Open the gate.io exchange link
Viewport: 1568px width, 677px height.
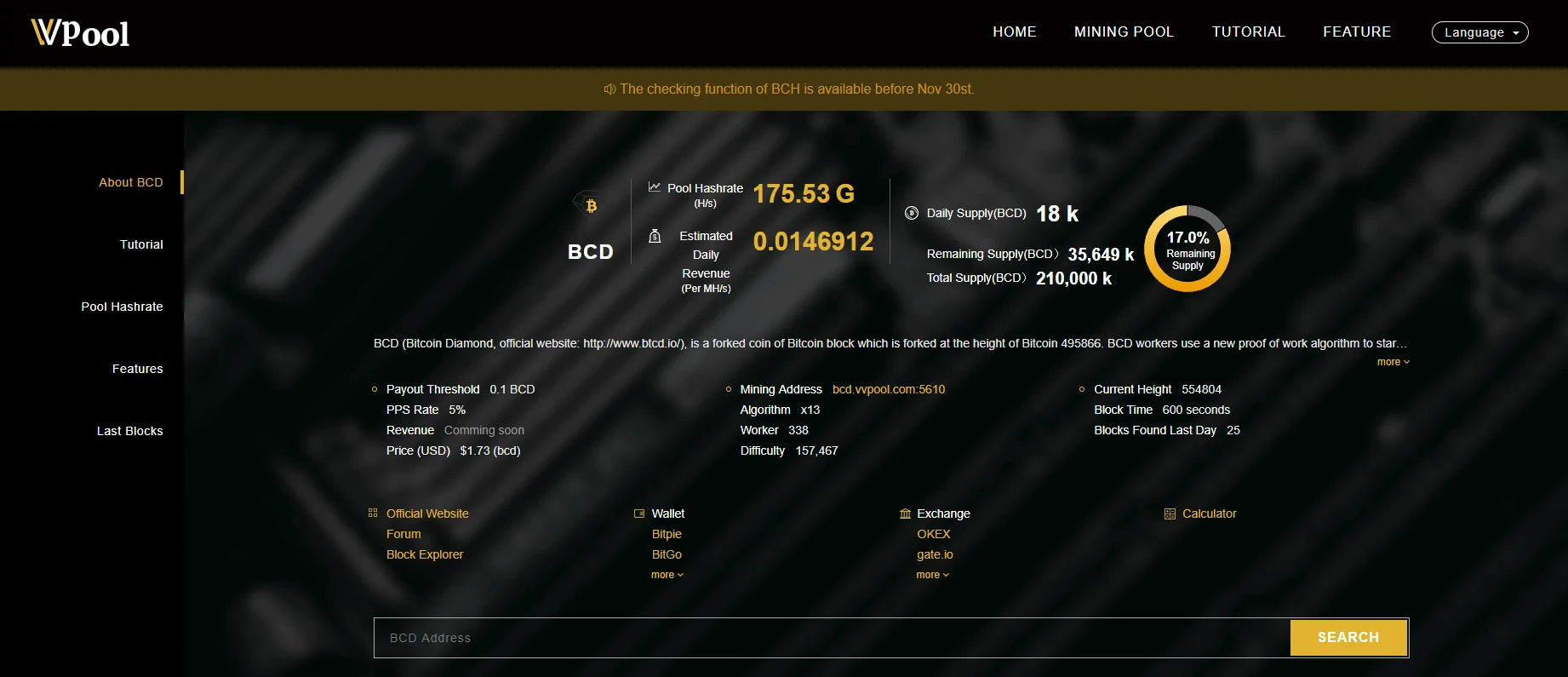pyautogui.click(x=935, y=554)
